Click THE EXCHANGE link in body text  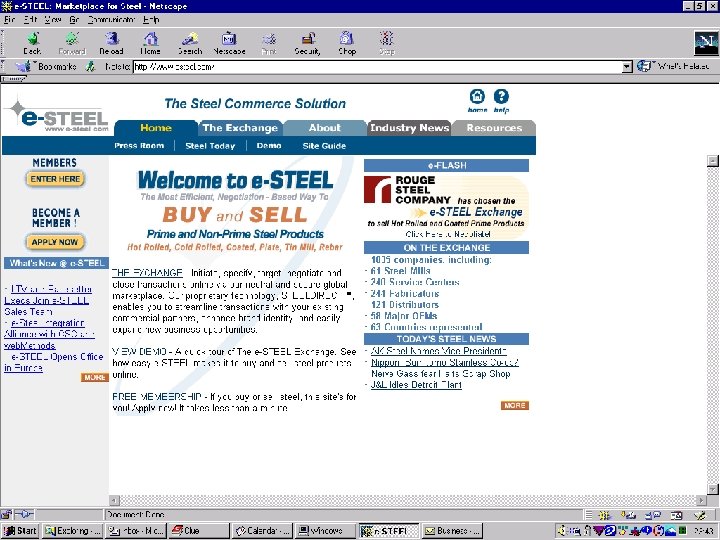click(x=147, y=273)
